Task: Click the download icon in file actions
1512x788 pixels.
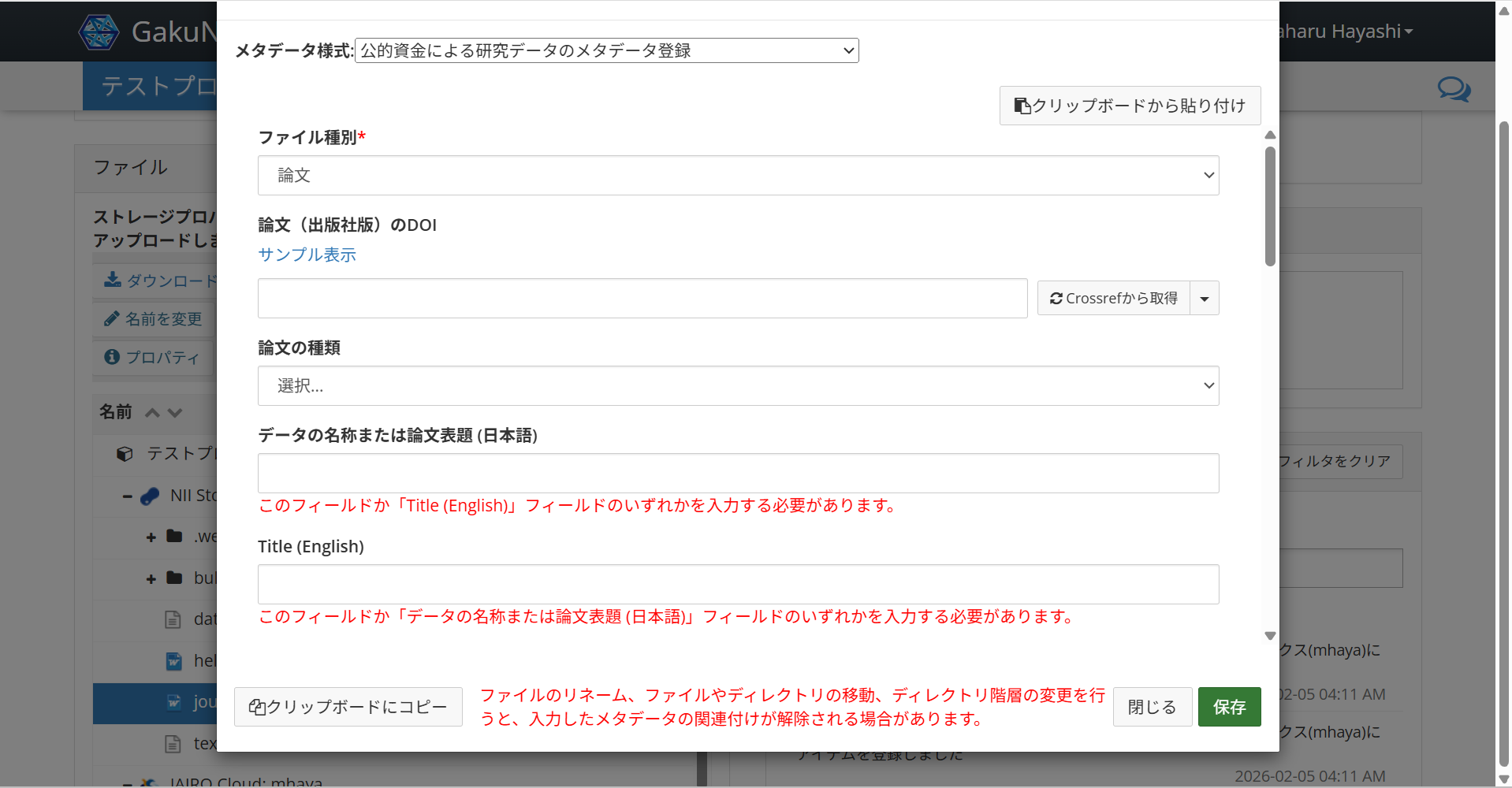Action: tap(112, 281)
